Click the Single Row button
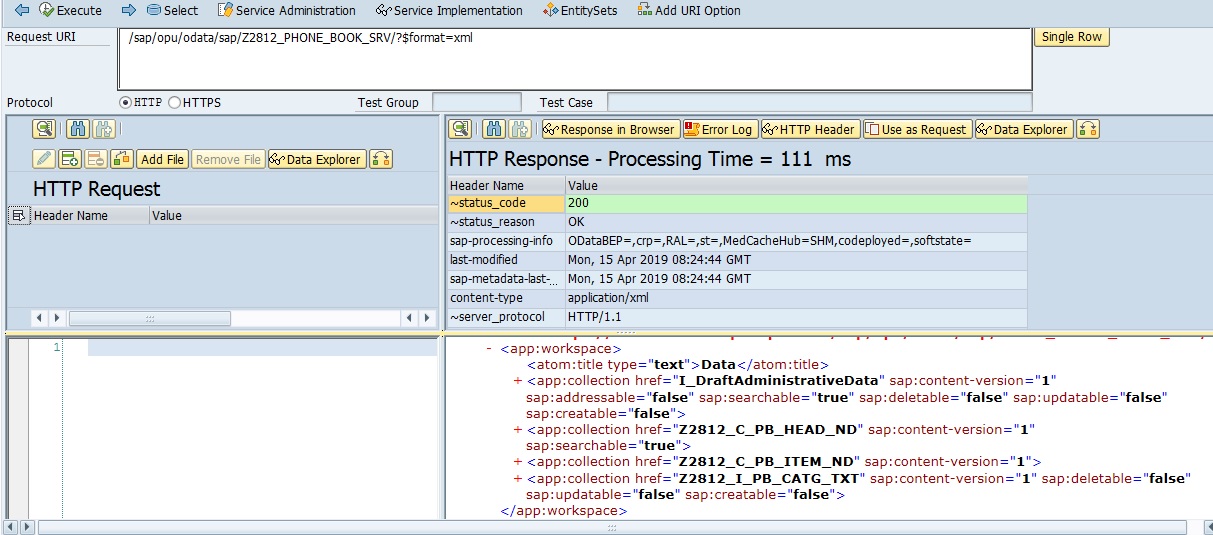 pyautogui.click(x=1072, y=37)
